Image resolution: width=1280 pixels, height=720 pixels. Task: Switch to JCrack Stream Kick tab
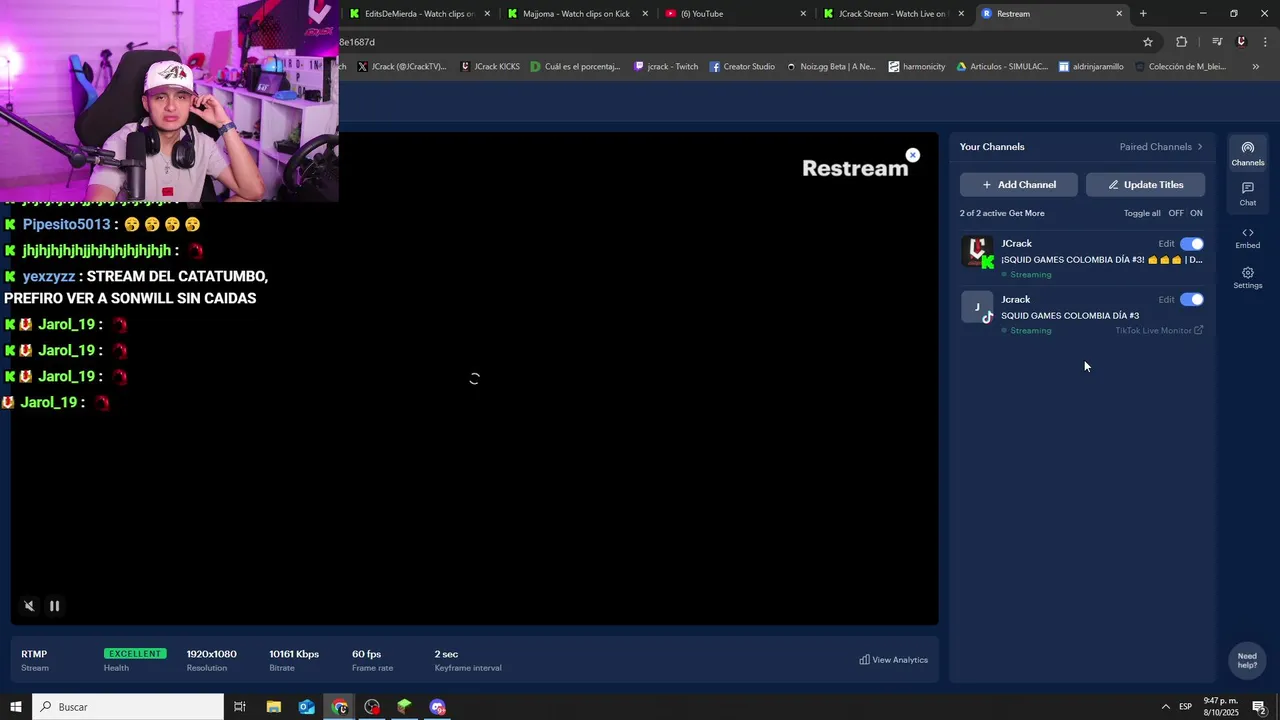[893, 14]
